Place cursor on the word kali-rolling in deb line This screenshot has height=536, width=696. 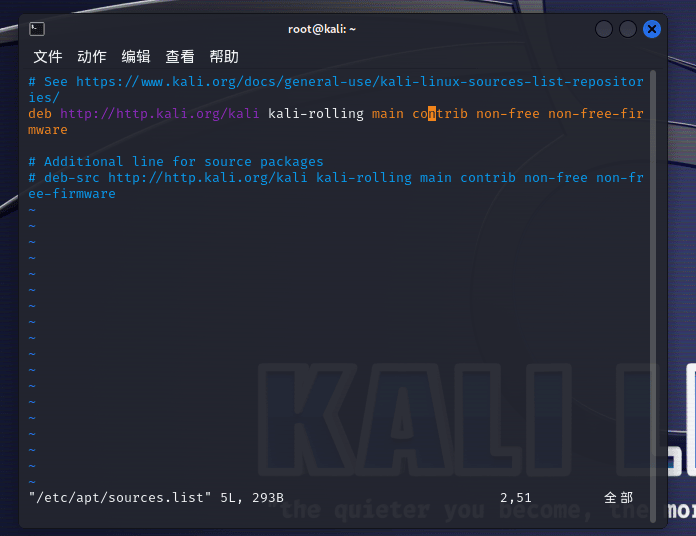click(315, 114)
